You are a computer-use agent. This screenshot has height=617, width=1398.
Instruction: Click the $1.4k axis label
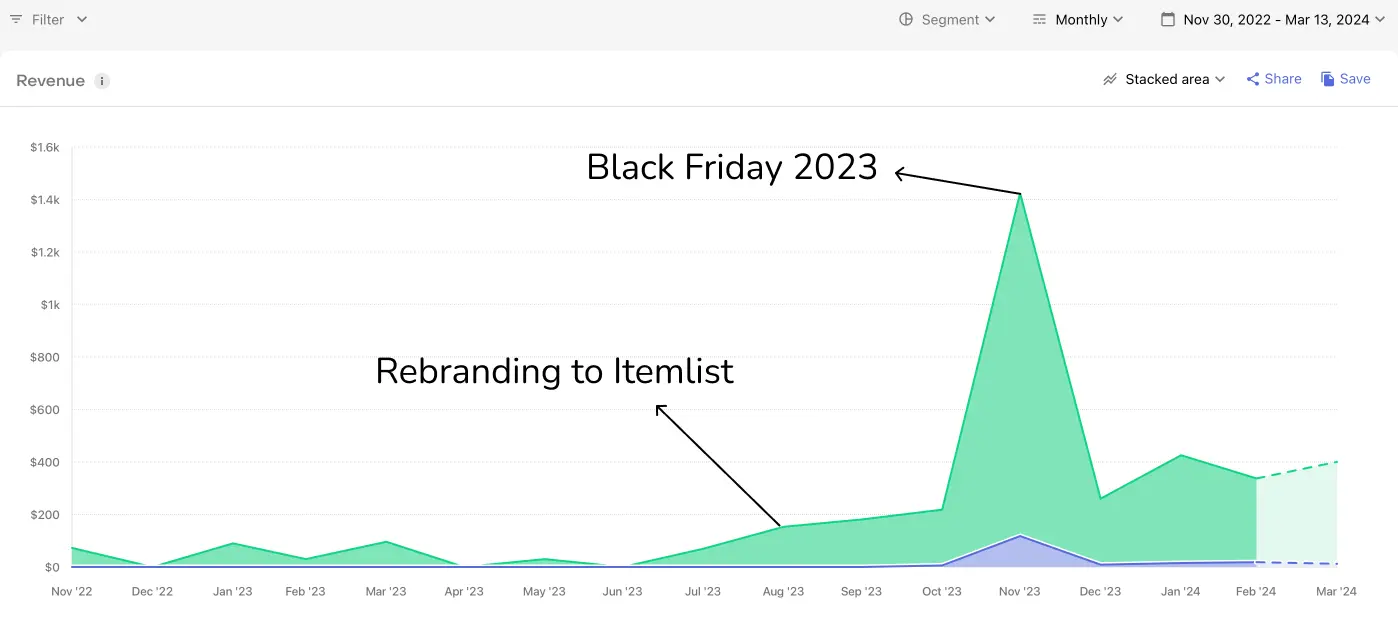tap(45, 200)
